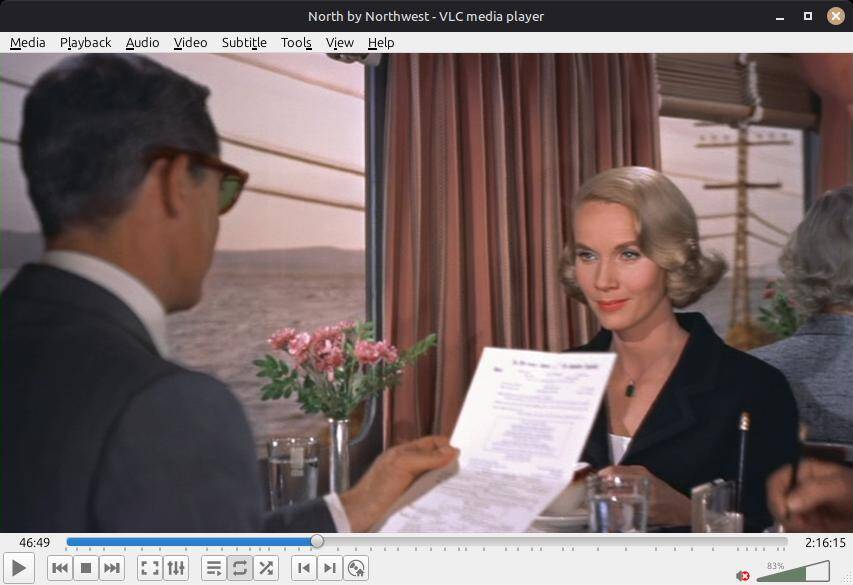
Task: Adjust the volume slider at 83%
Action: click(793, 571)
